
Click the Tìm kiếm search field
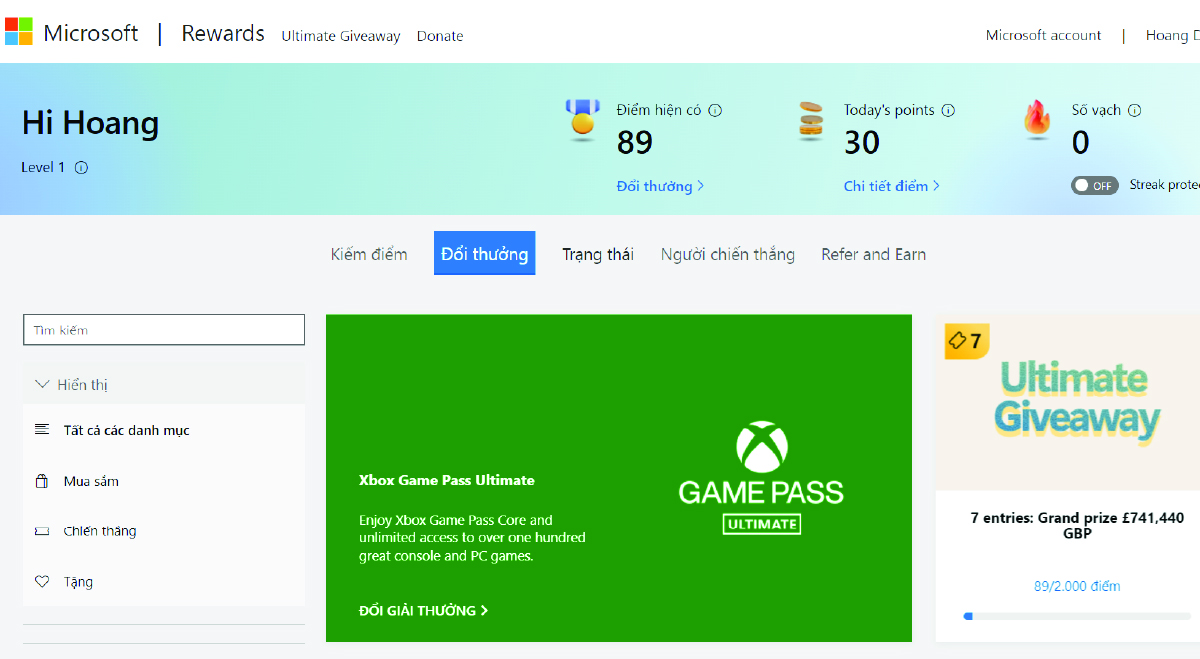[163, 329]
